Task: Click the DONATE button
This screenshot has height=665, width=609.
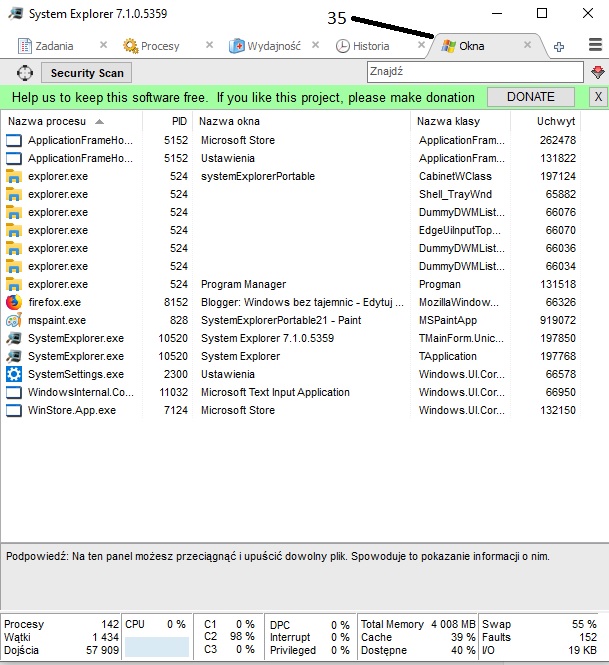Action: pos(531,97)
